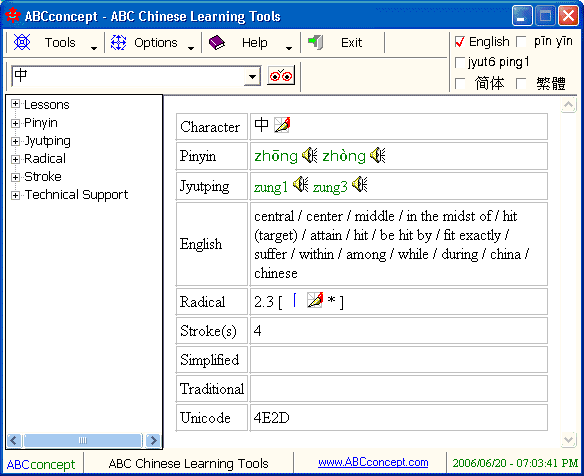584x476 pixels.
Task: Open the Help menu
Action: click(255, 42)
